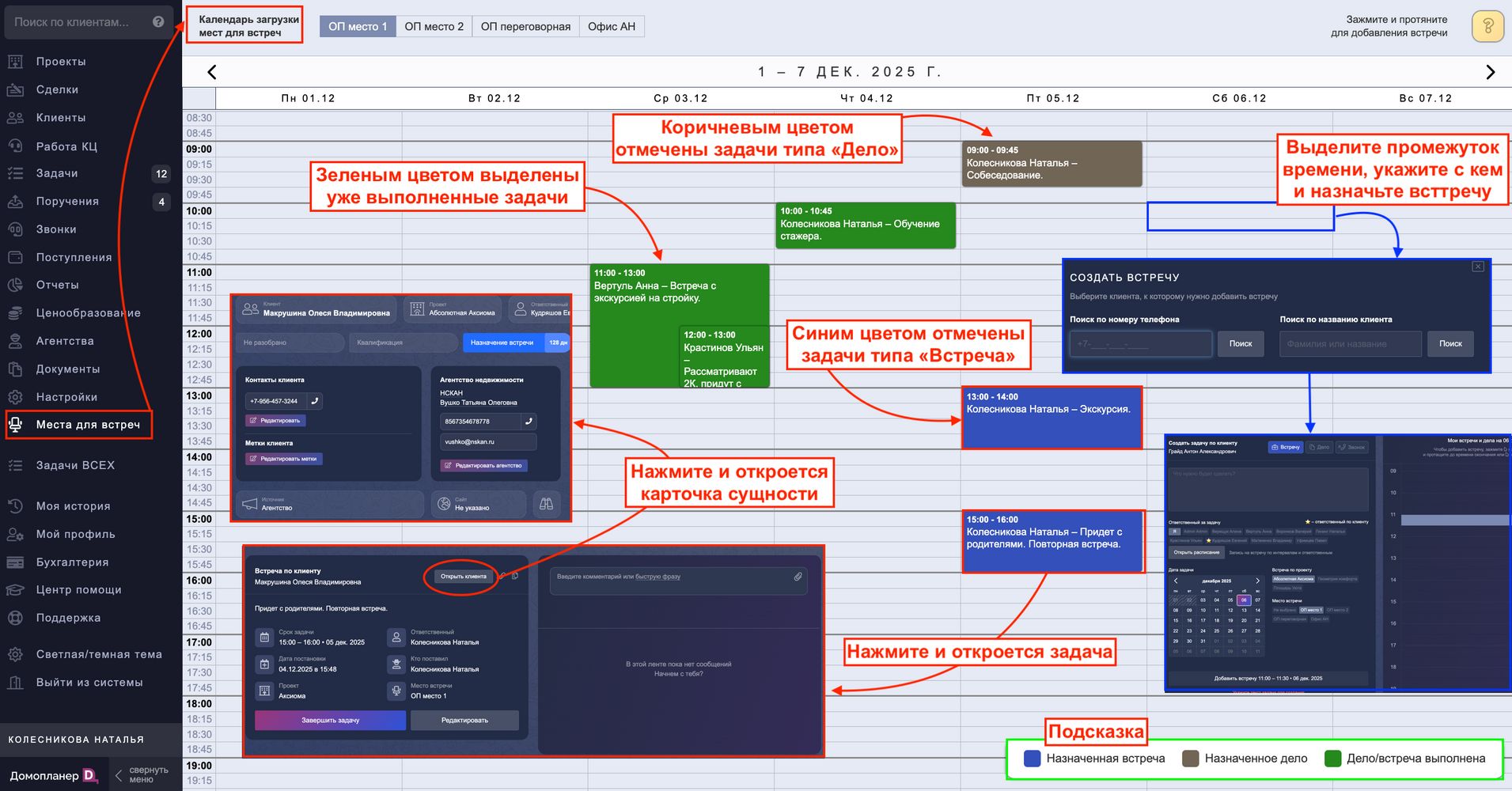The image size is (1512, 791).
Task: Open the Клиенты list
Action: coord(60,118)
